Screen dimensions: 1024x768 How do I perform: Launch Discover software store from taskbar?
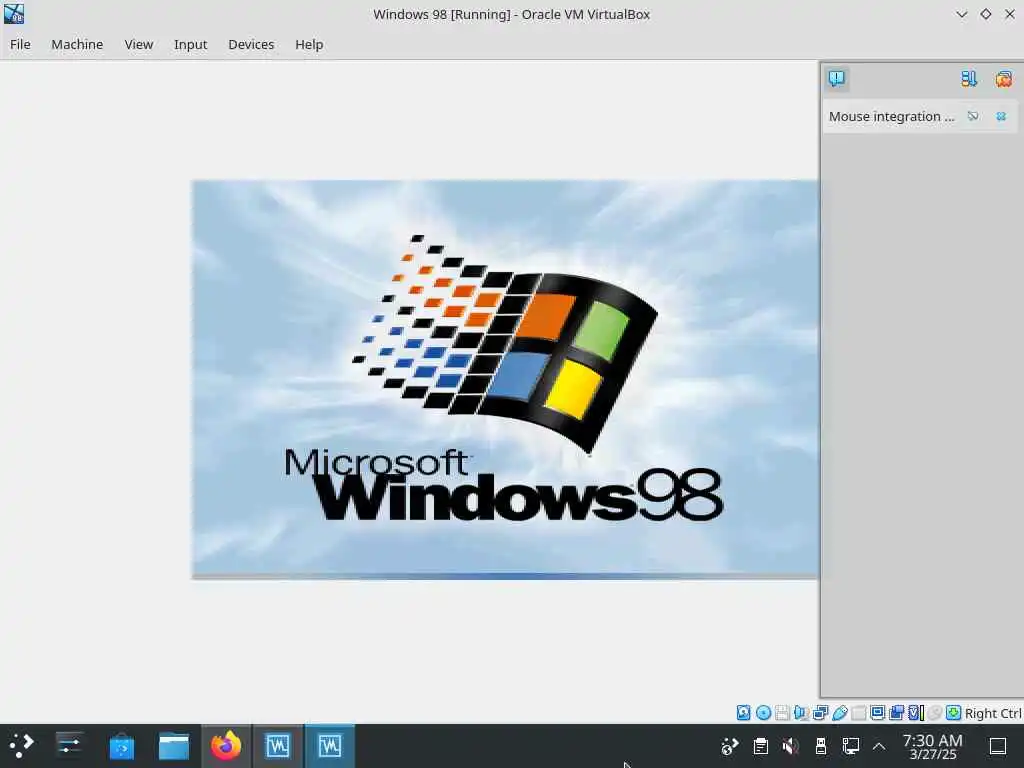pyautogui.click(x=121, y=746)
